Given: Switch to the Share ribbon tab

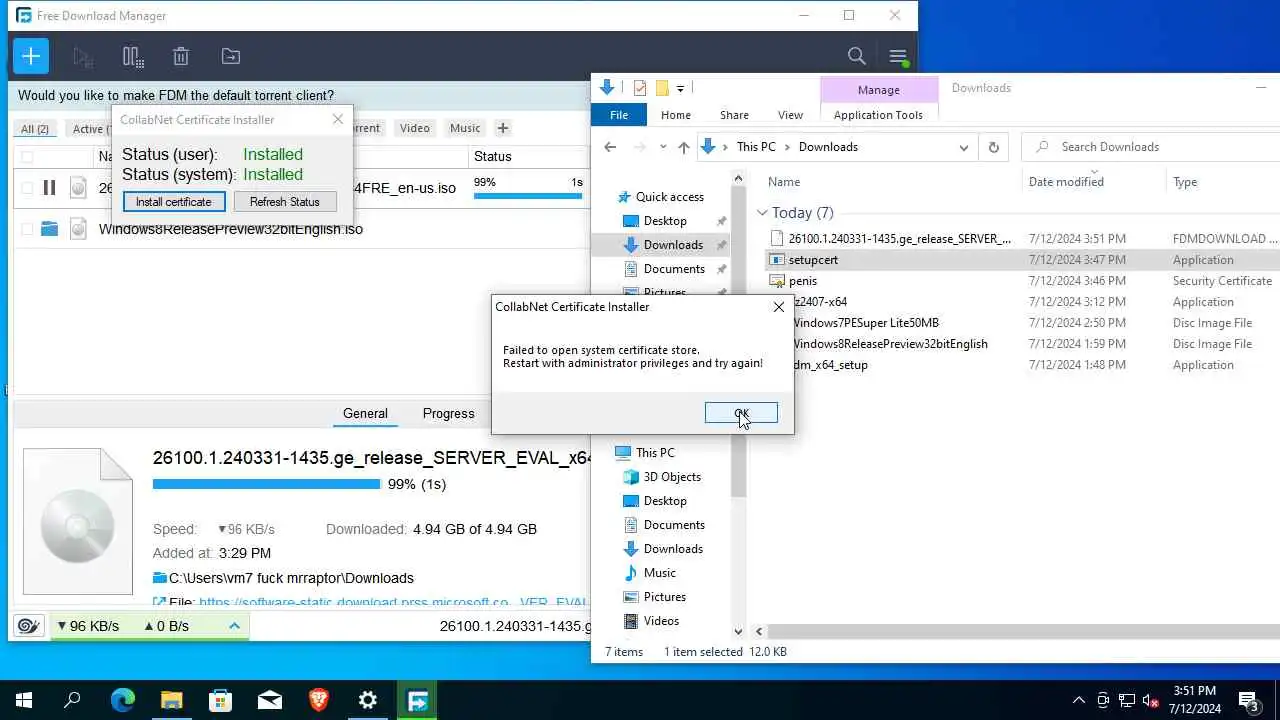Looking at the screenshot, I should (x=734, y=115).
